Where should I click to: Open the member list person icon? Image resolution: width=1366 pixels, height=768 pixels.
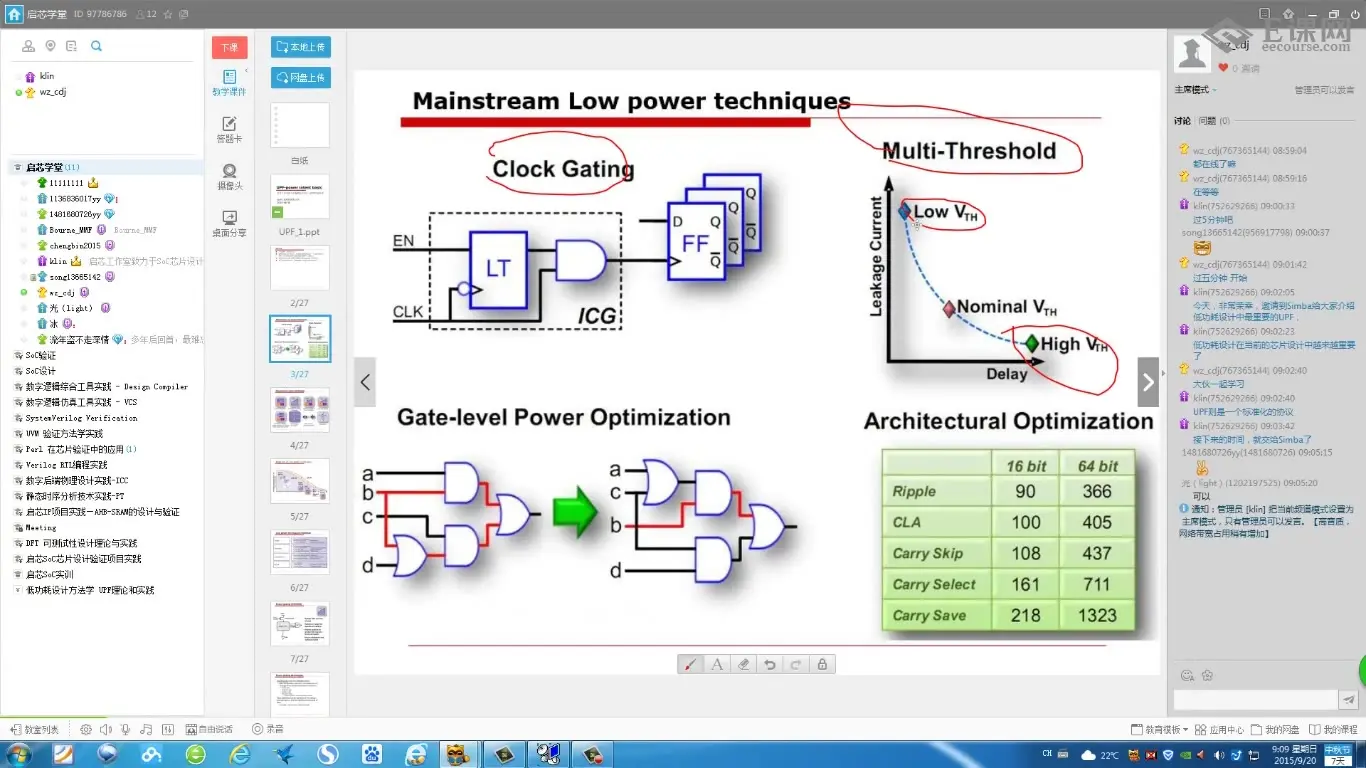pos(28,46)
